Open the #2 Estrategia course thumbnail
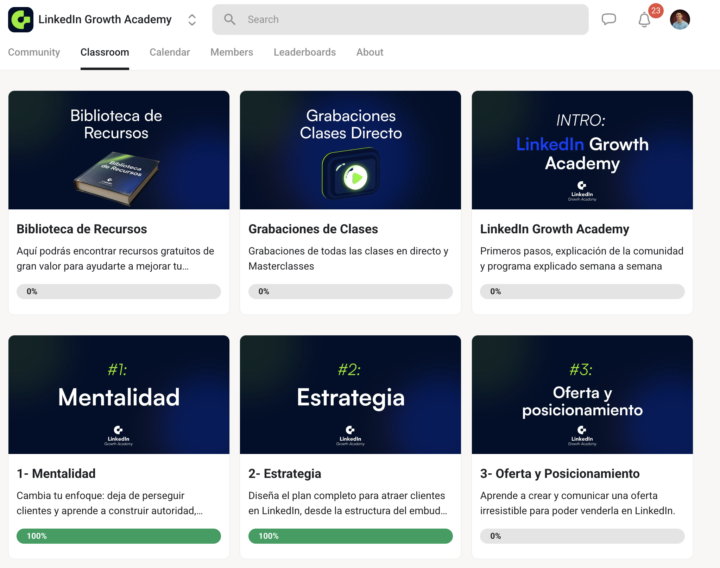The image size is (720, 568). [350, 394]
